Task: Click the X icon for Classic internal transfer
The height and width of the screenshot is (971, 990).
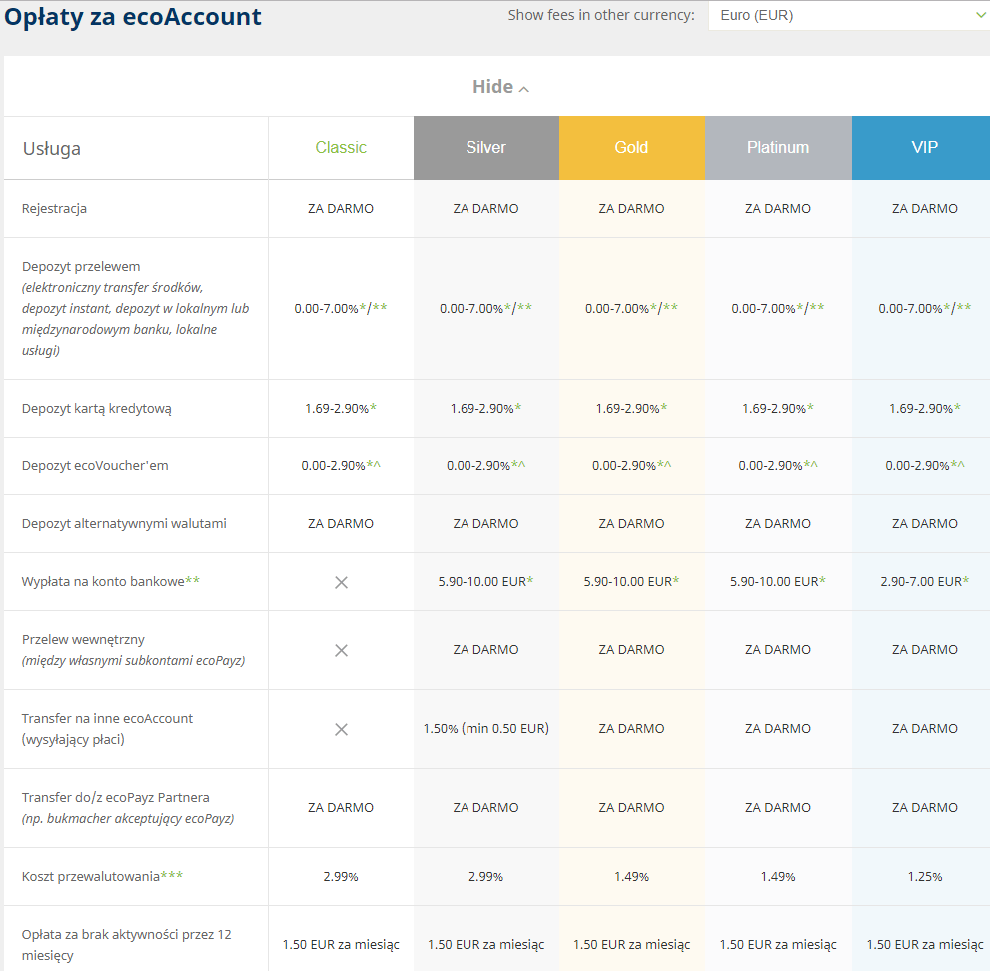Action: (x=341, y=650)
